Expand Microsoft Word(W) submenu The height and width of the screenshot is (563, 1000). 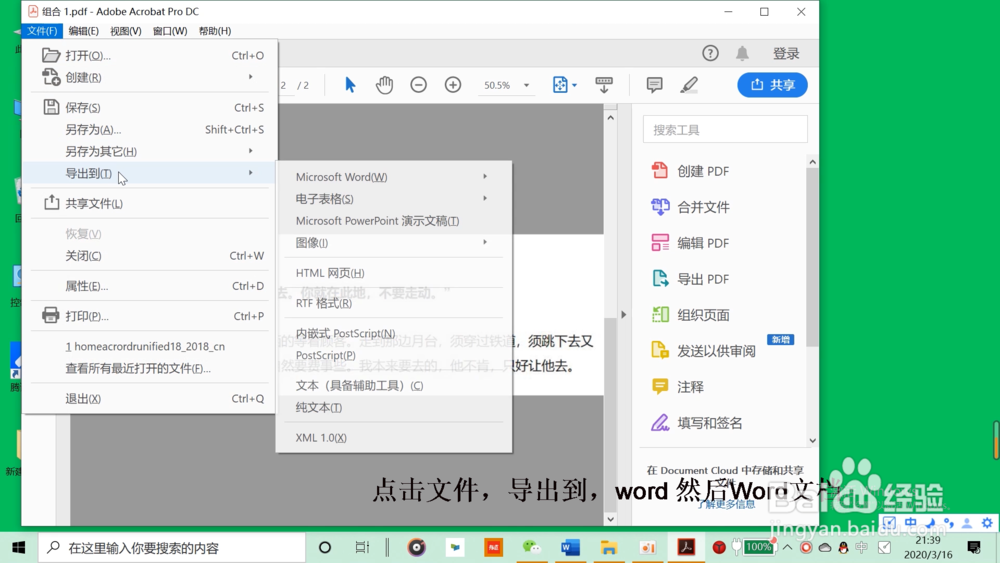coord(394,177)
